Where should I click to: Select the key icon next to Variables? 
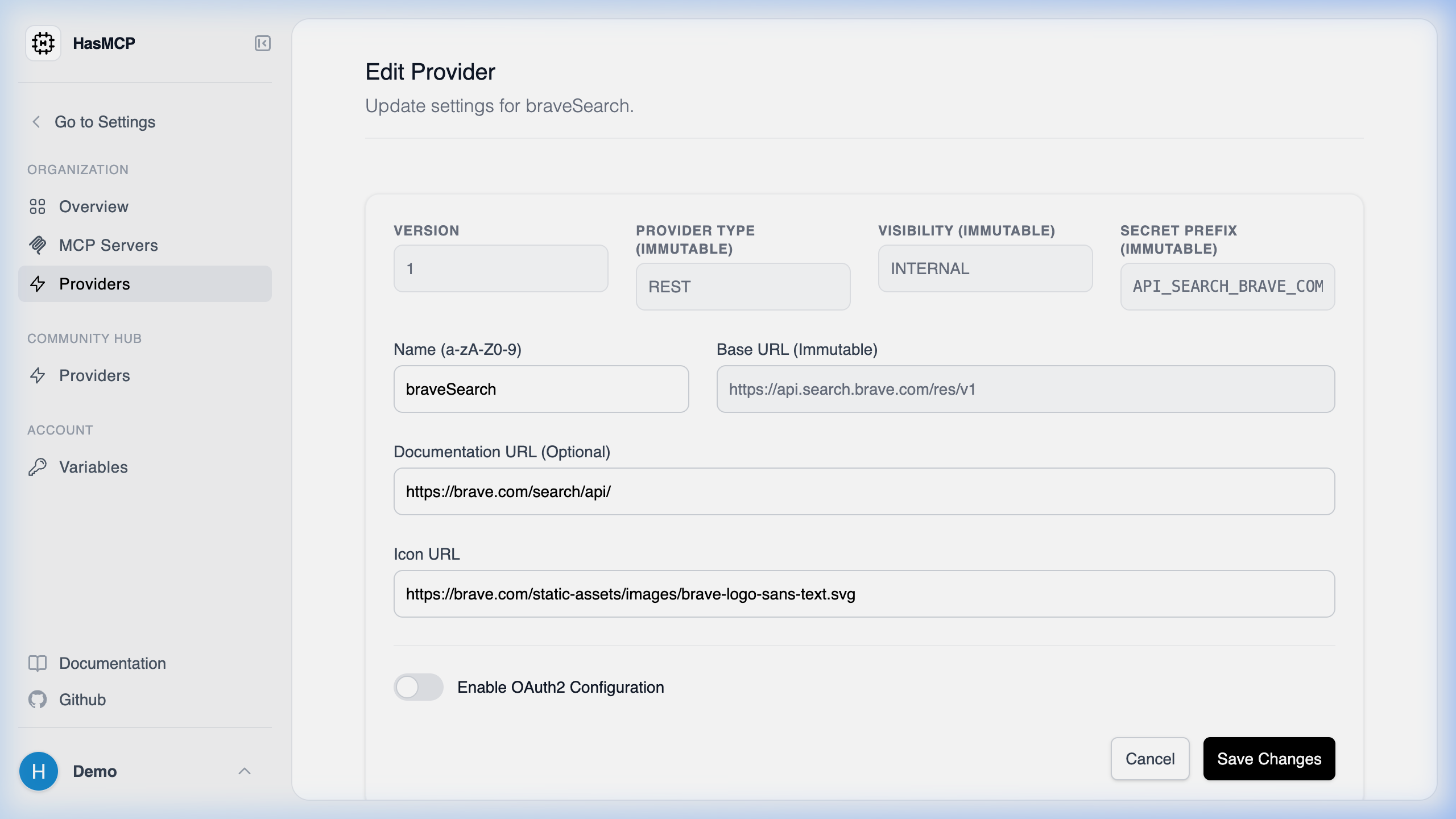coord(38,467)
